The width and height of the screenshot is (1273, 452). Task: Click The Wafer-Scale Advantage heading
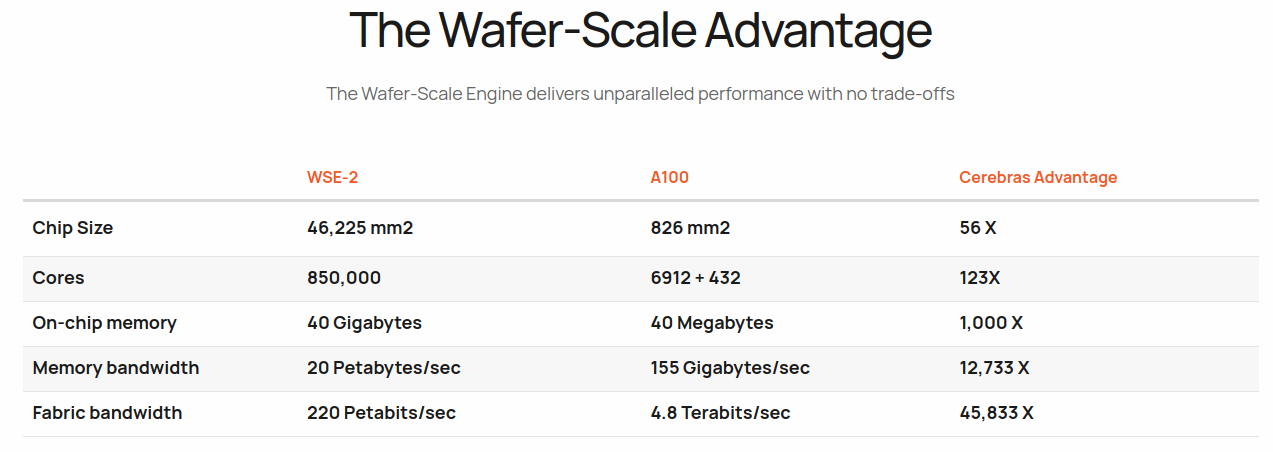(x=640, y=30)
